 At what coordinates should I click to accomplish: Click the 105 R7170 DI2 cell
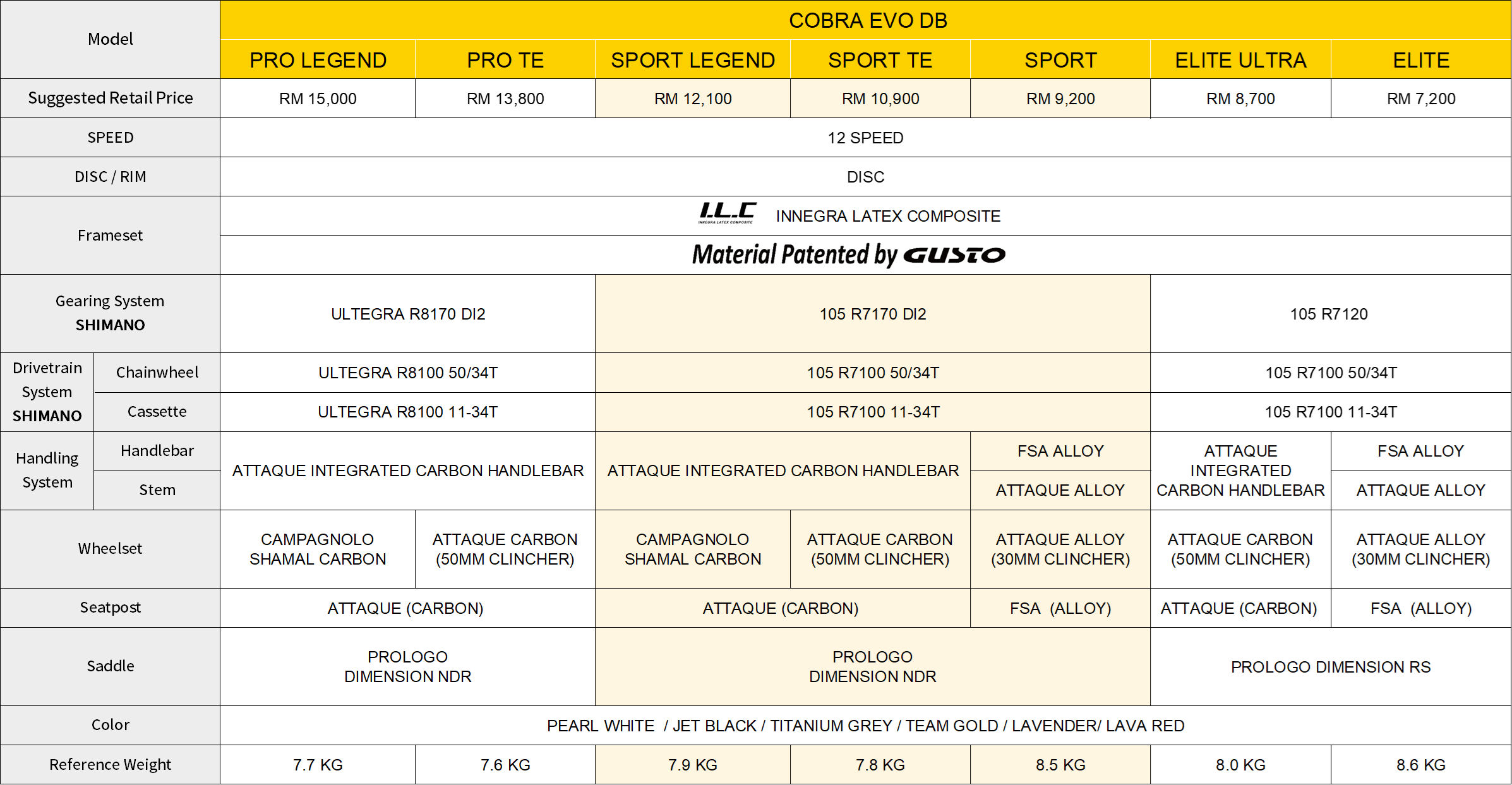872,314
